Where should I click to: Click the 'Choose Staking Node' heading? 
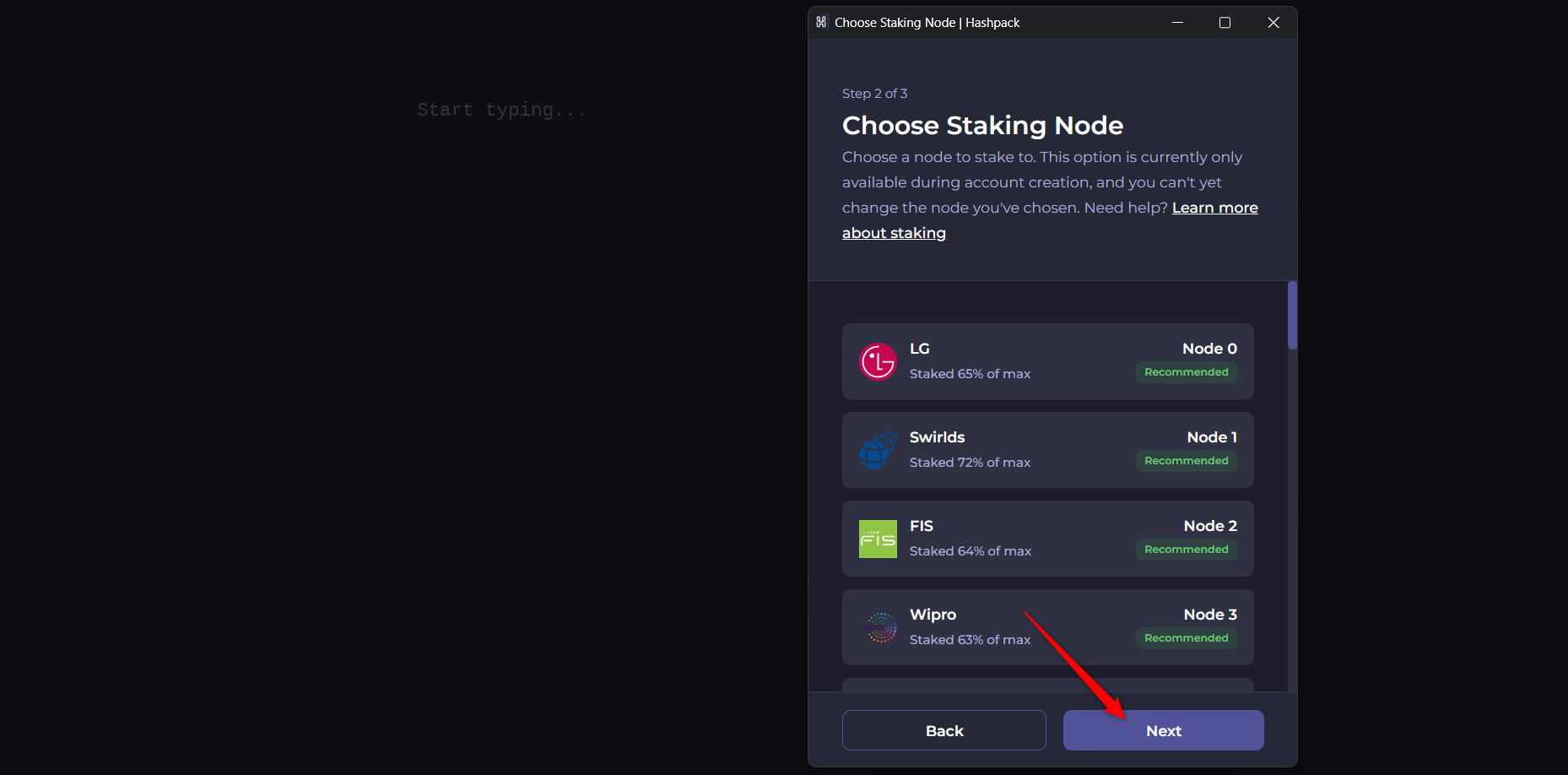(982, 126)
